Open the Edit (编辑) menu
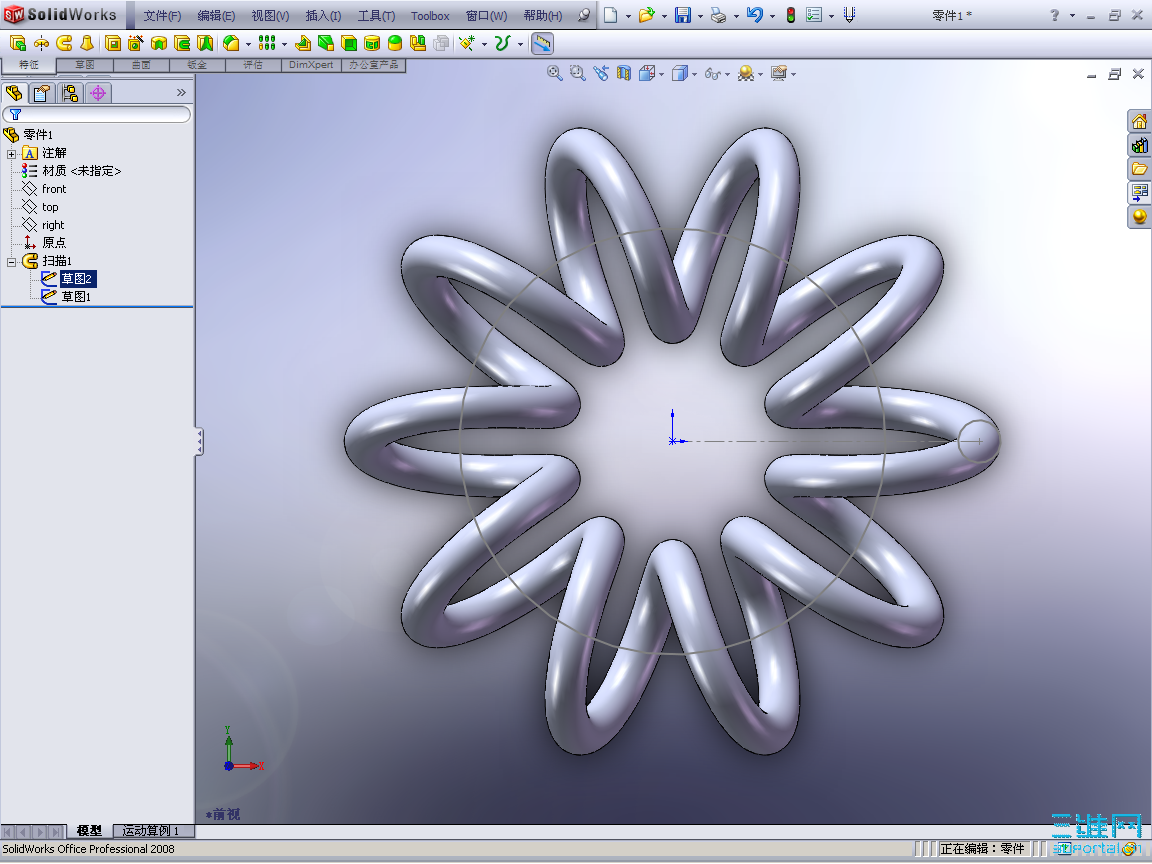 (216, 15)
